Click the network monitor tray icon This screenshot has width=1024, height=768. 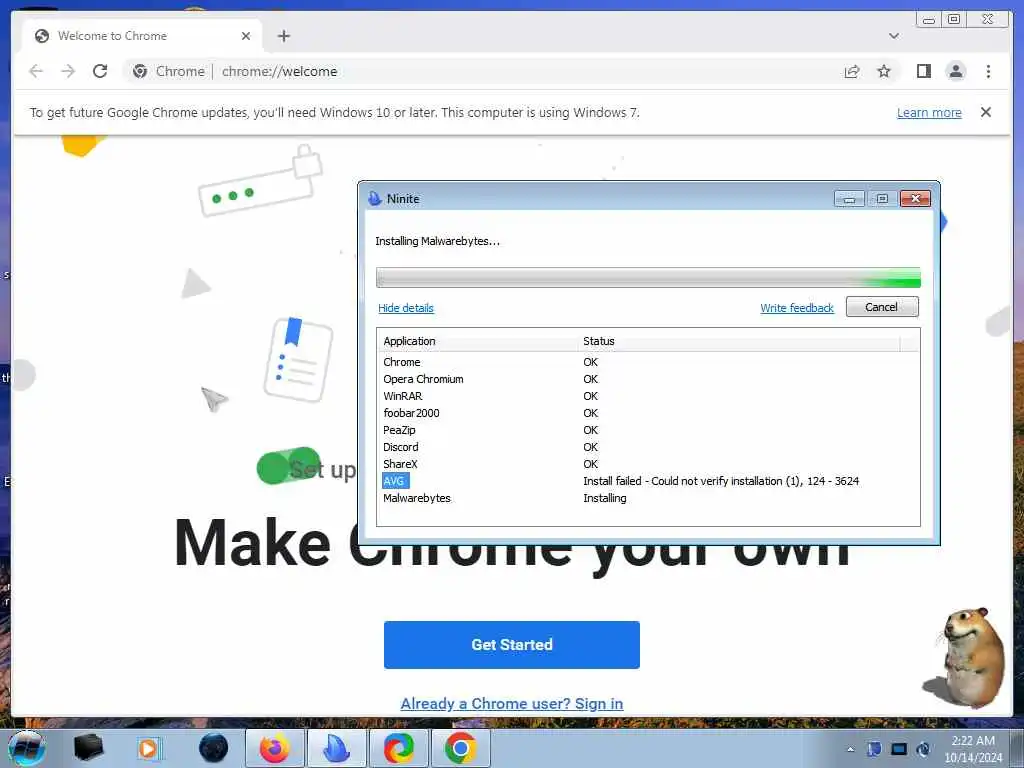[x=899, y=749]
